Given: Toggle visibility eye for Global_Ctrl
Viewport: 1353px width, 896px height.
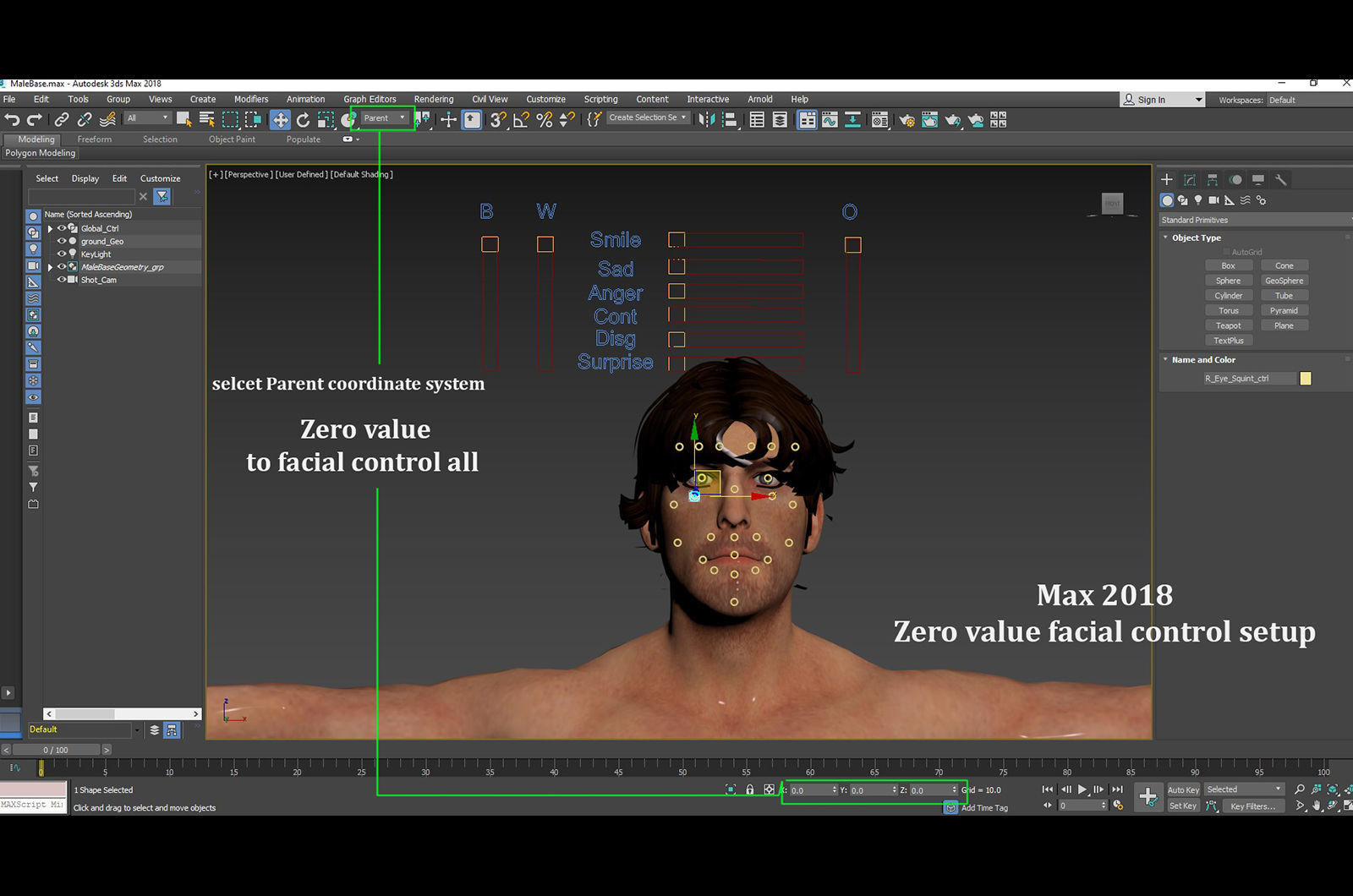Looking at the screenshot, I should [61, 228].
